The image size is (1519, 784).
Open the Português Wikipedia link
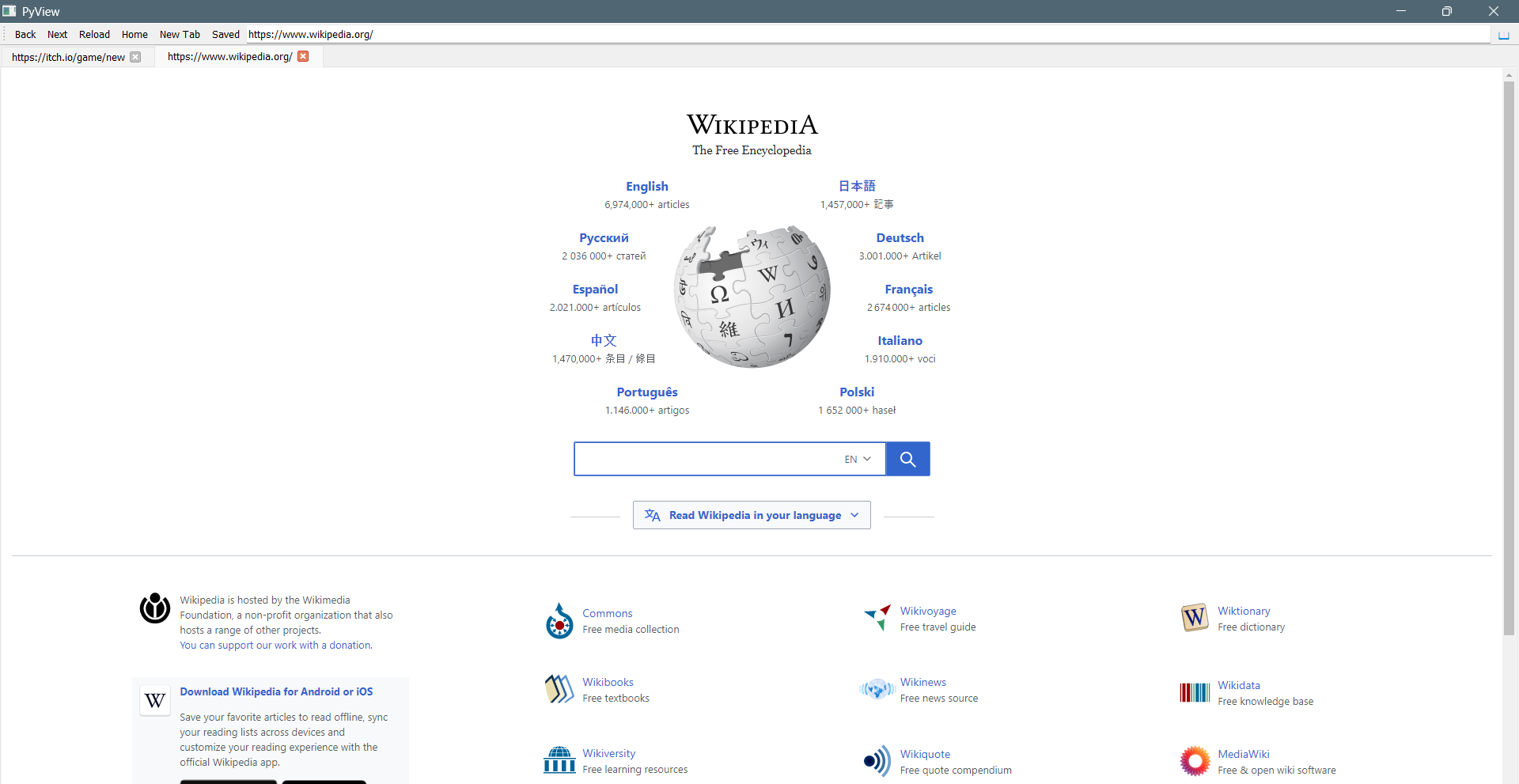(x=647, y=392)
